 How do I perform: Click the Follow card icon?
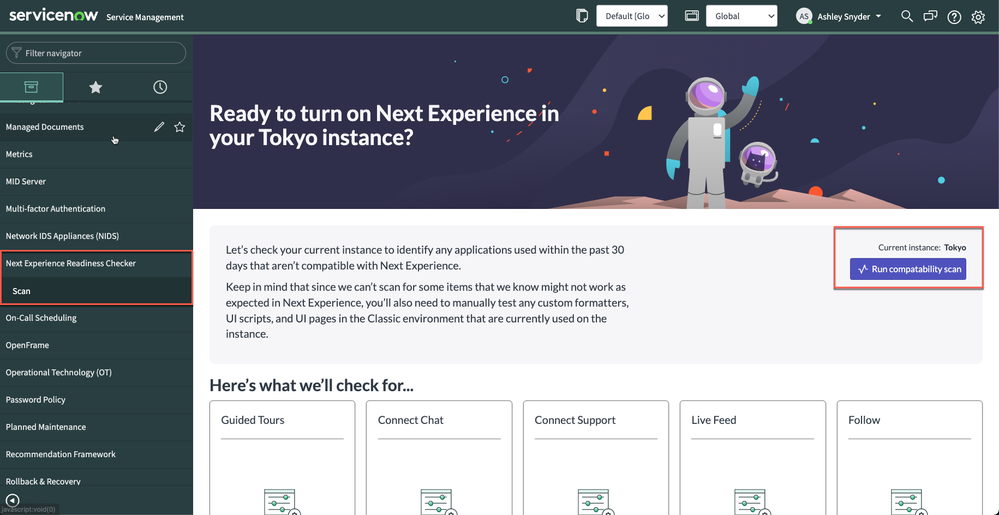[909, 502]
